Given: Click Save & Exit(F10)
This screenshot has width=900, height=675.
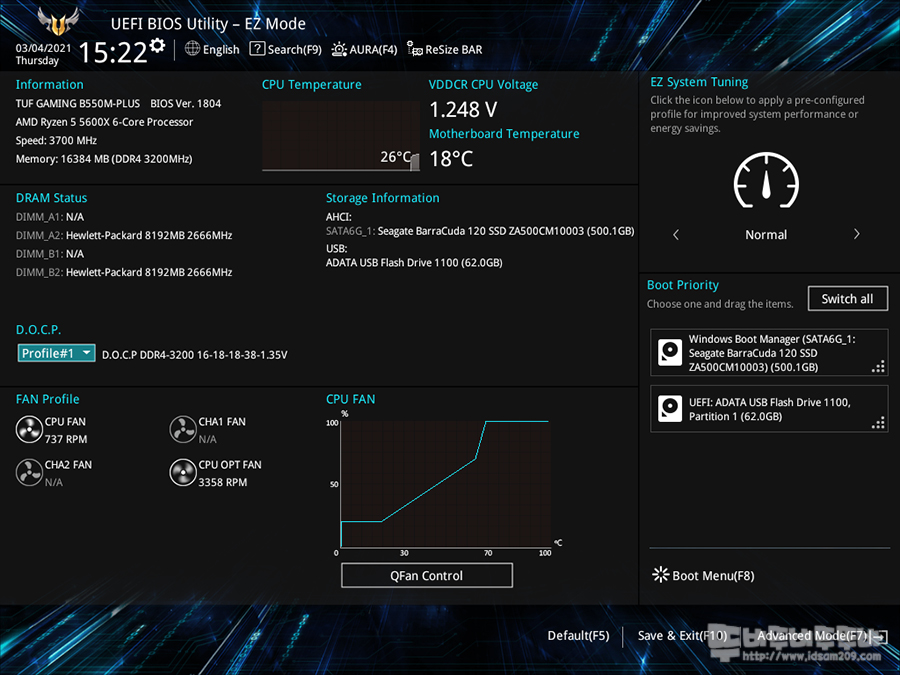Looking at the screenshot, I should coord(682,635).
